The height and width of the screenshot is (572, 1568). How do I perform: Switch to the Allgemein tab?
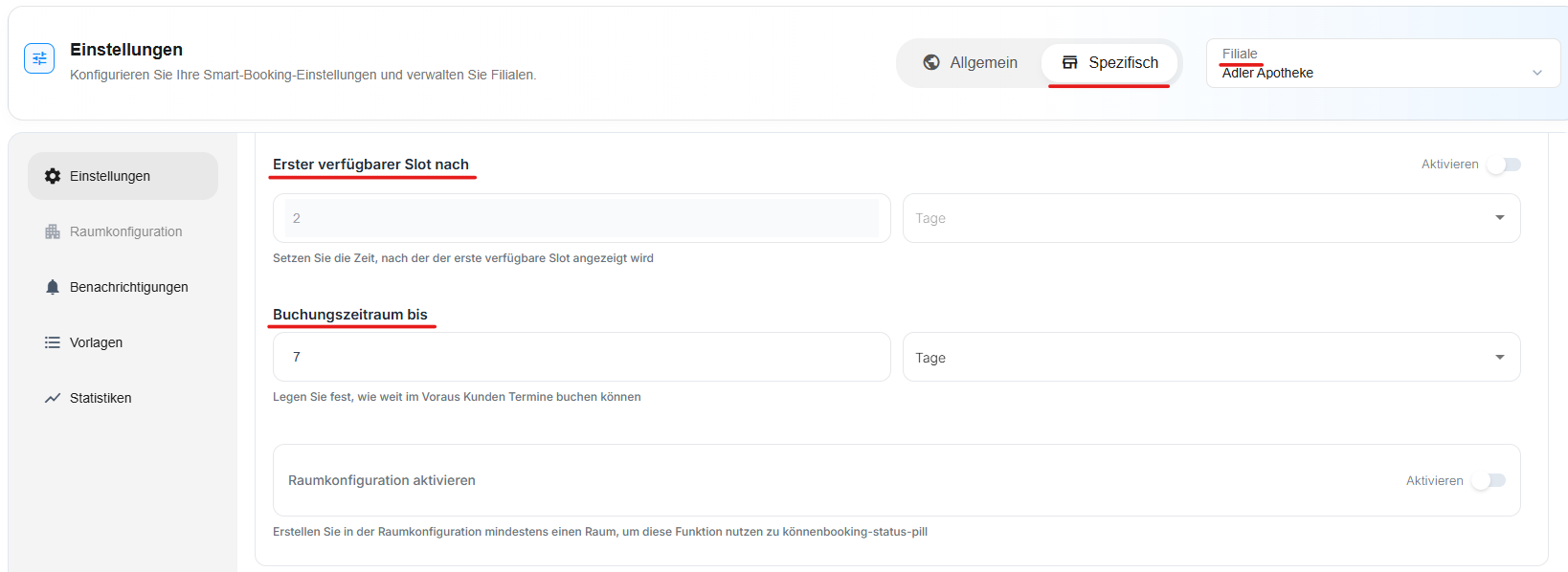(x=970, y=62)
